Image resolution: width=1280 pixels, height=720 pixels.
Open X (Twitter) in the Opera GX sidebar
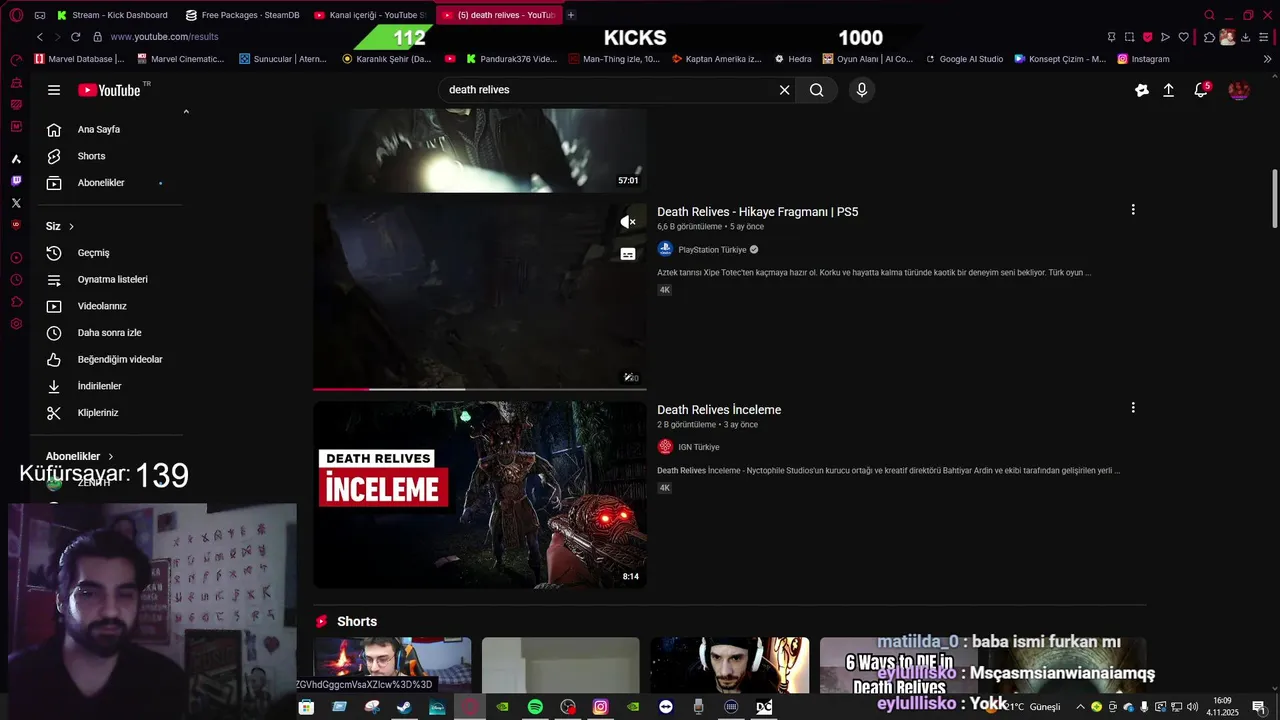[16, 203]
